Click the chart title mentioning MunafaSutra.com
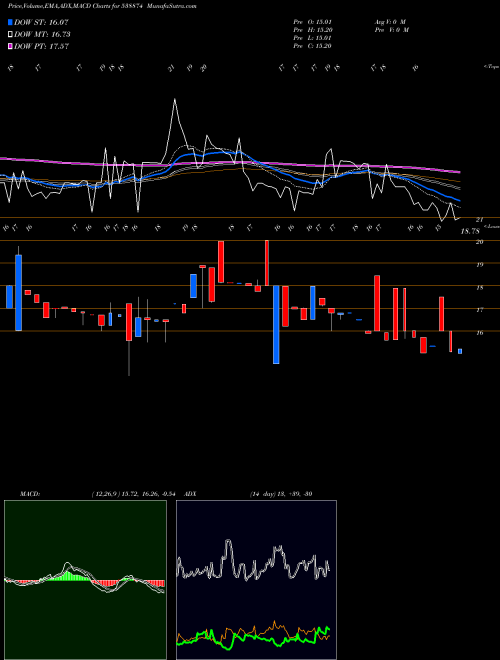Screen dimensions: 500x660 (x=102, y=6)
